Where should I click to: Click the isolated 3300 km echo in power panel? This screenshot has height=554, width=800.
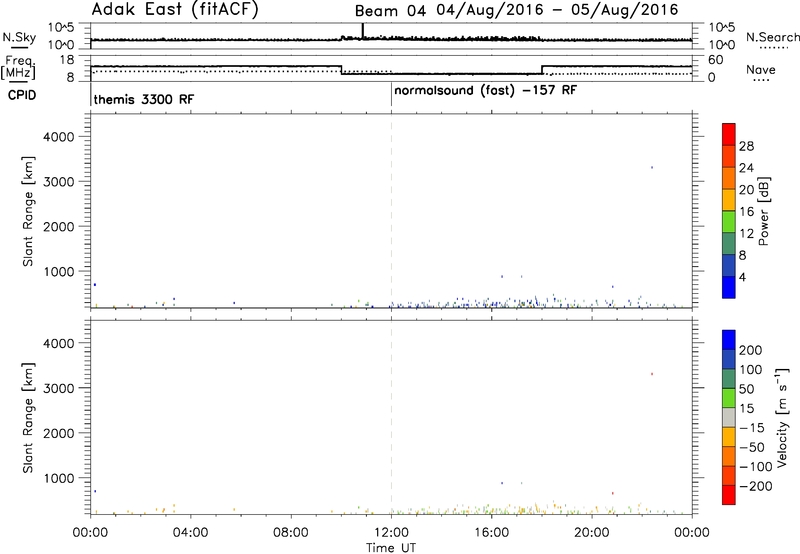coord(652,167)
